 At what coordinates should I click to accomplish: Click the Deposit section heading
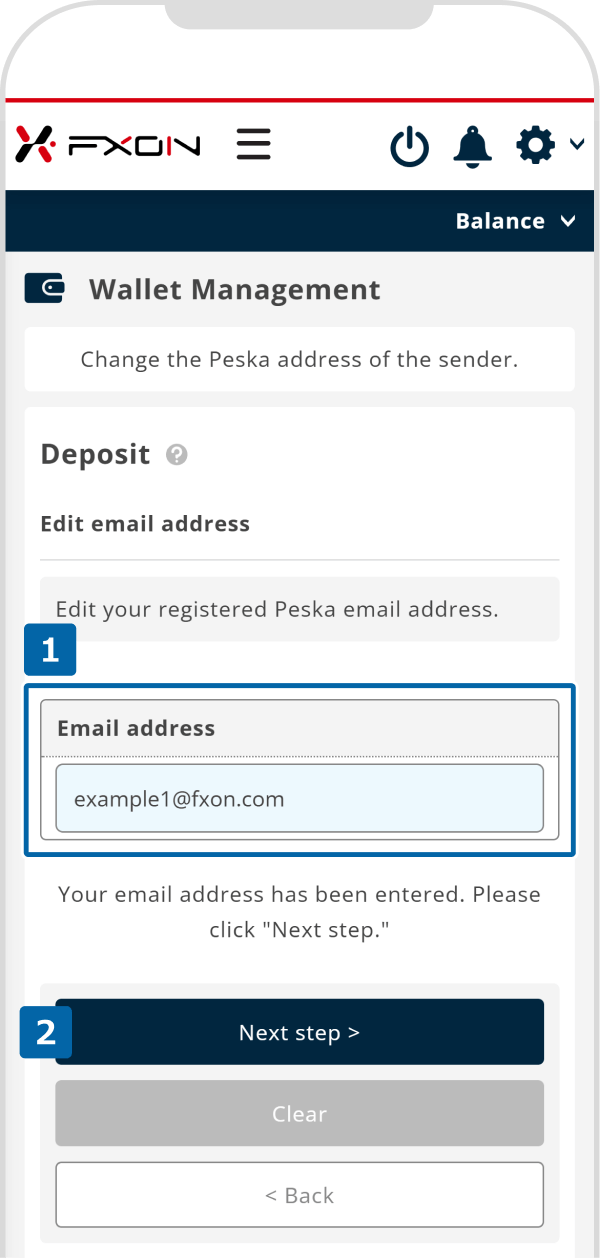[x=95, y=454]
